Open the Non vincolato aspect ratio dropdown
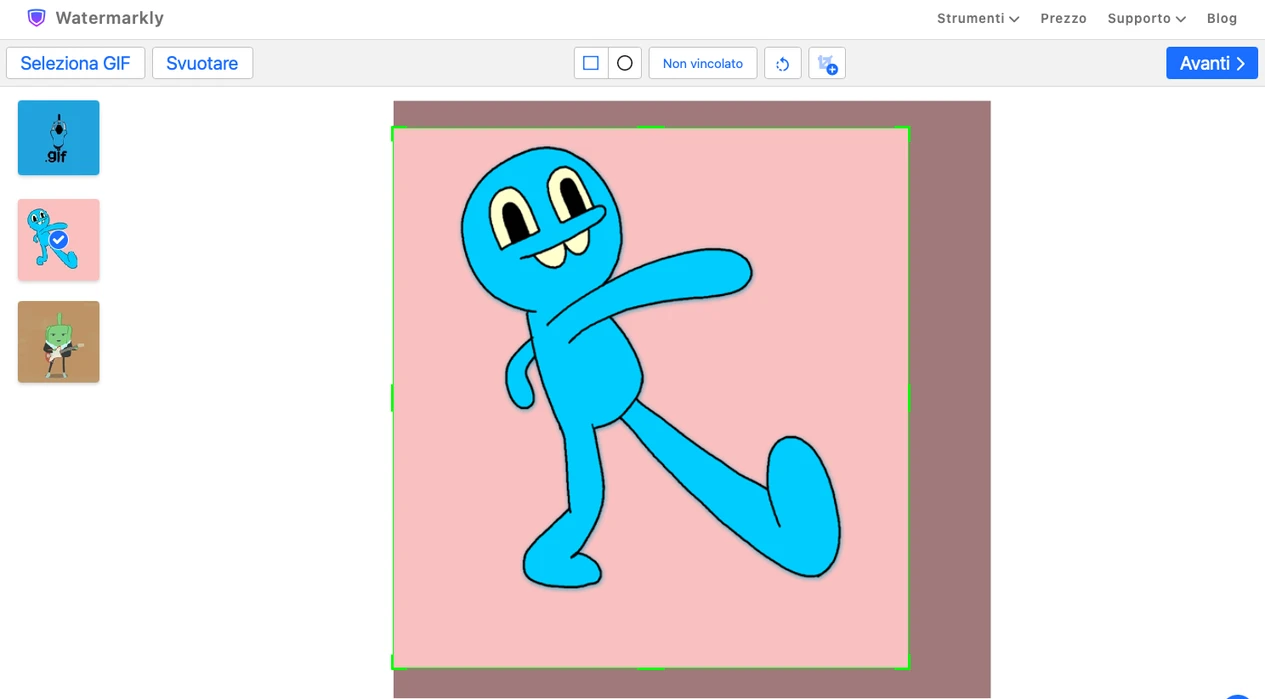Viewport: 1265px width, 699px height. [x=703, y=63]
